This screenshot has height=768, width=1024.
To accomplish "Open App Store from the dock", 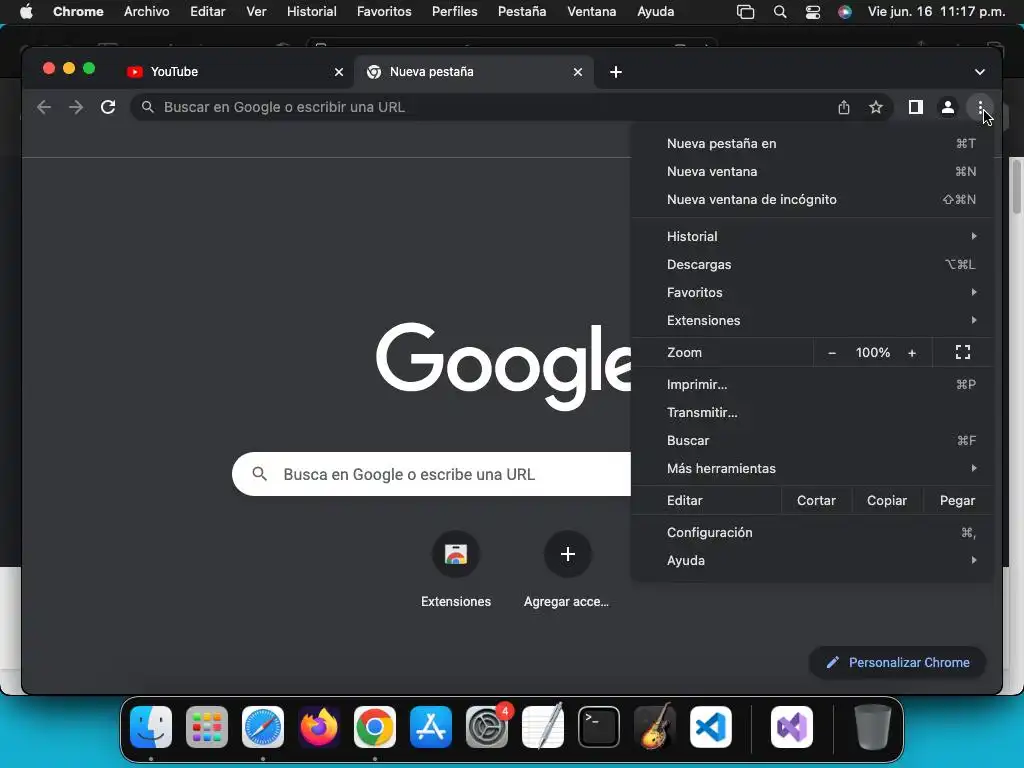I will point(430,727).
